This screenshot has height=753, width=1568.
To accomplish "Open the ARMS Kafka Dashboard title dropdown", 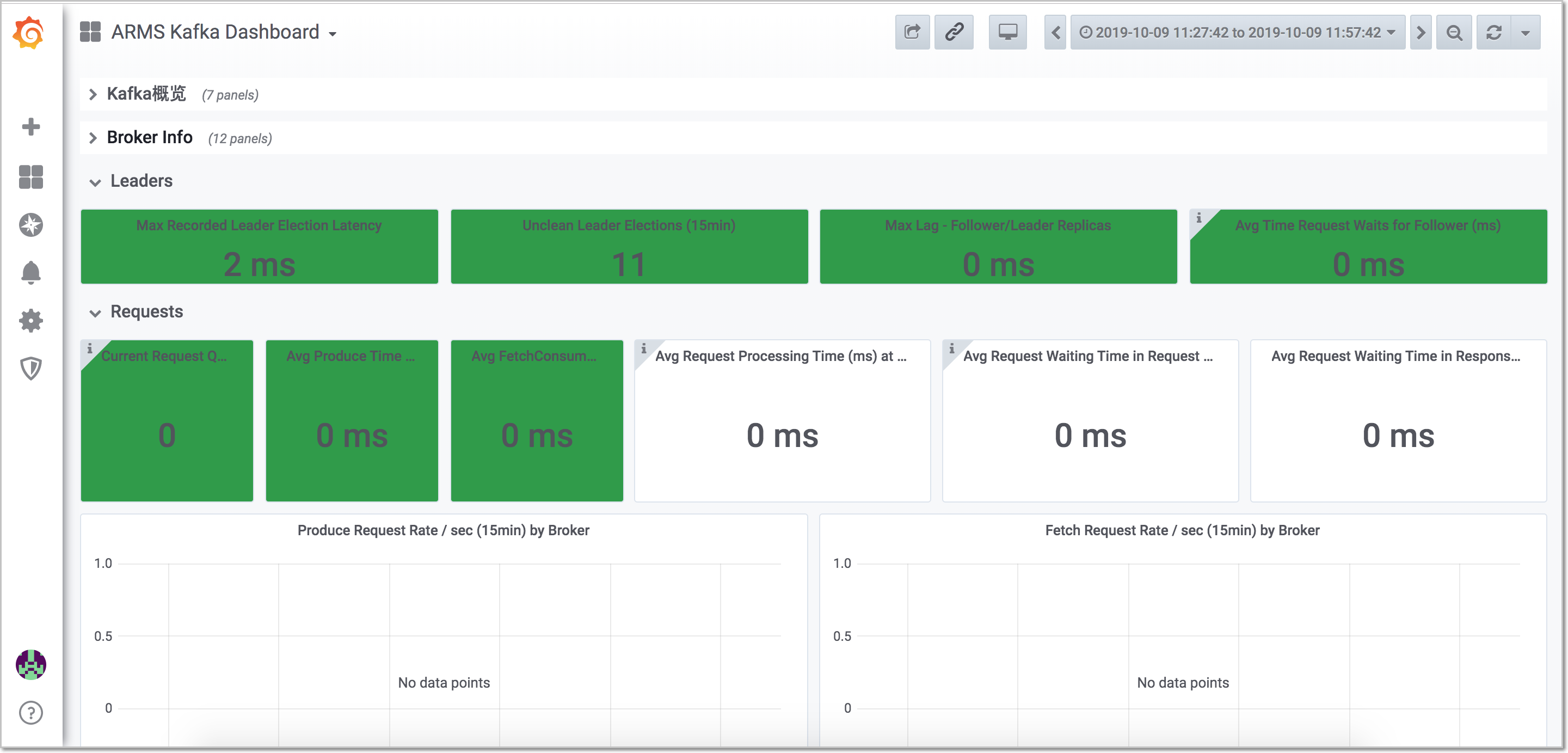I will (x=223, y=32).
